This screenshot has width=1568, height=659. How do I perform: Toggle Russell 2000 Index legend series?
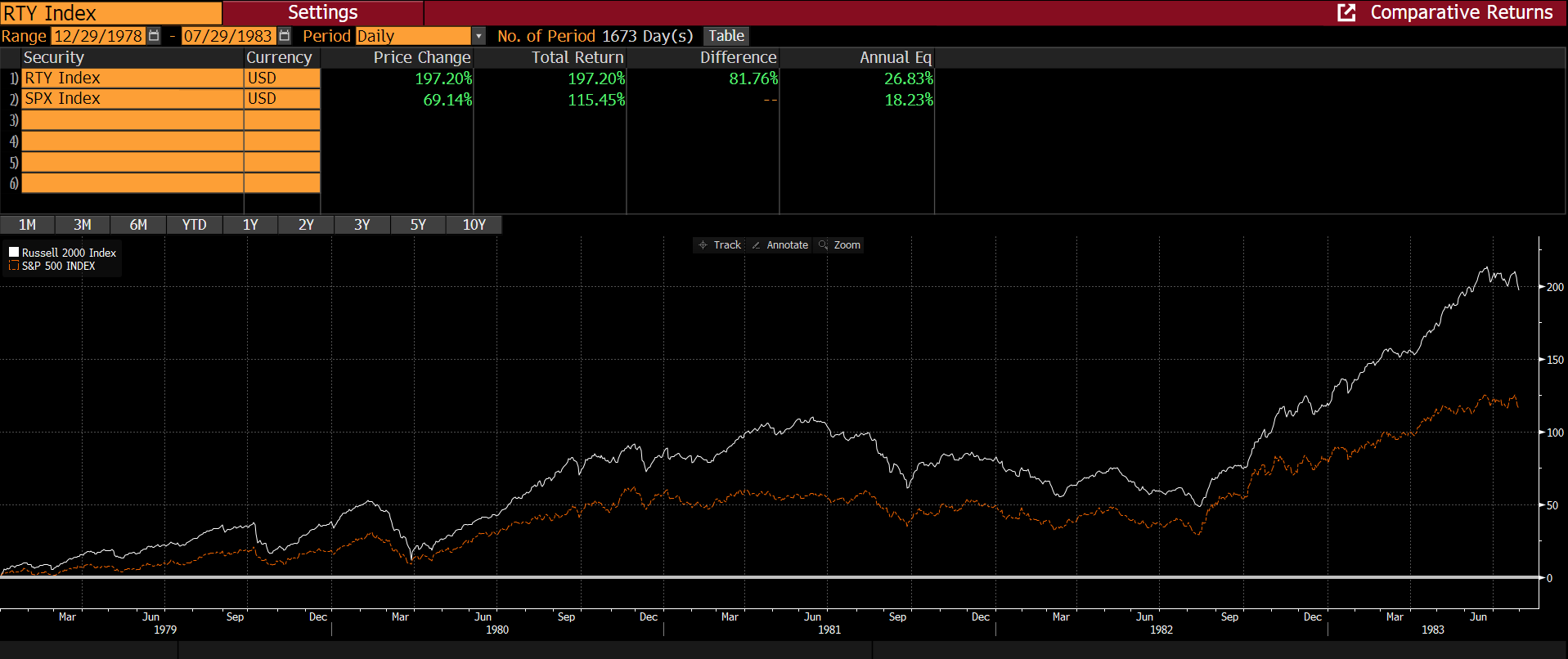click(14, 253)
